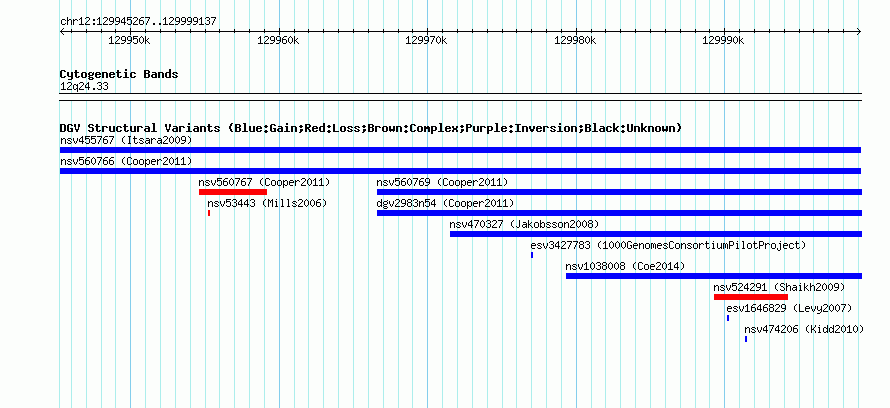Open the esv1646829 (Levy2007) variant label

[790, 308]
